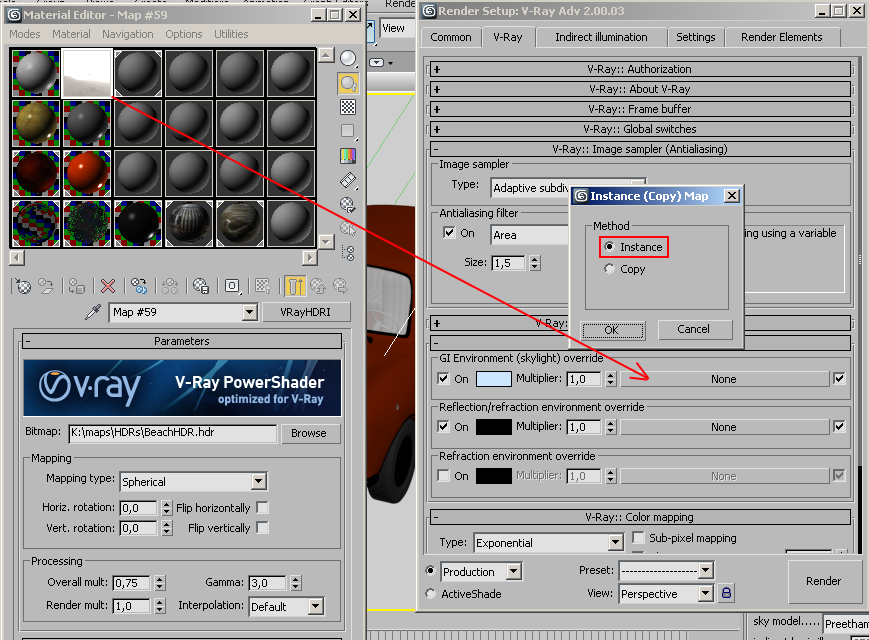Toggle Antialiasing filter On checkbox
The height and width of the screenshot is (640, 869).
[x=449, y=233]
